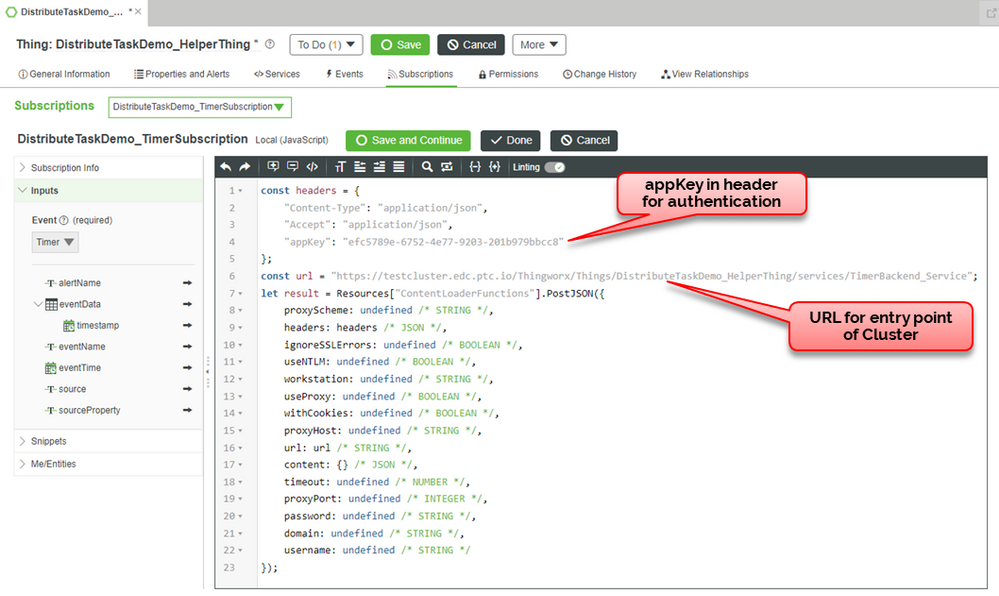Image resolution: width=999 pixels, height=596 pixels.
Task: Insert eventData using its arrow icon
Action: click(187, 304)
